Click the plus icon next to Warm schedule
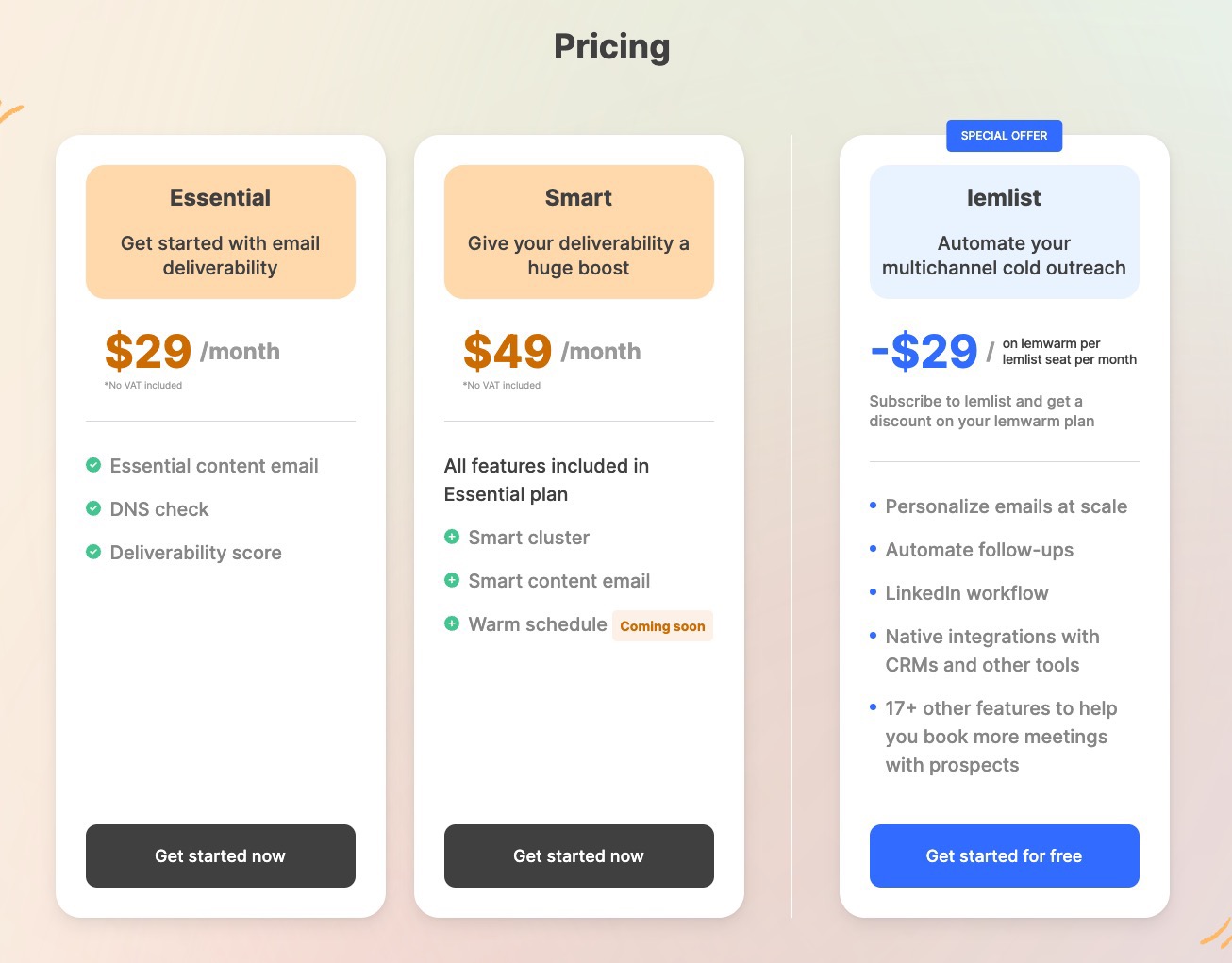 tap(452, 623)
